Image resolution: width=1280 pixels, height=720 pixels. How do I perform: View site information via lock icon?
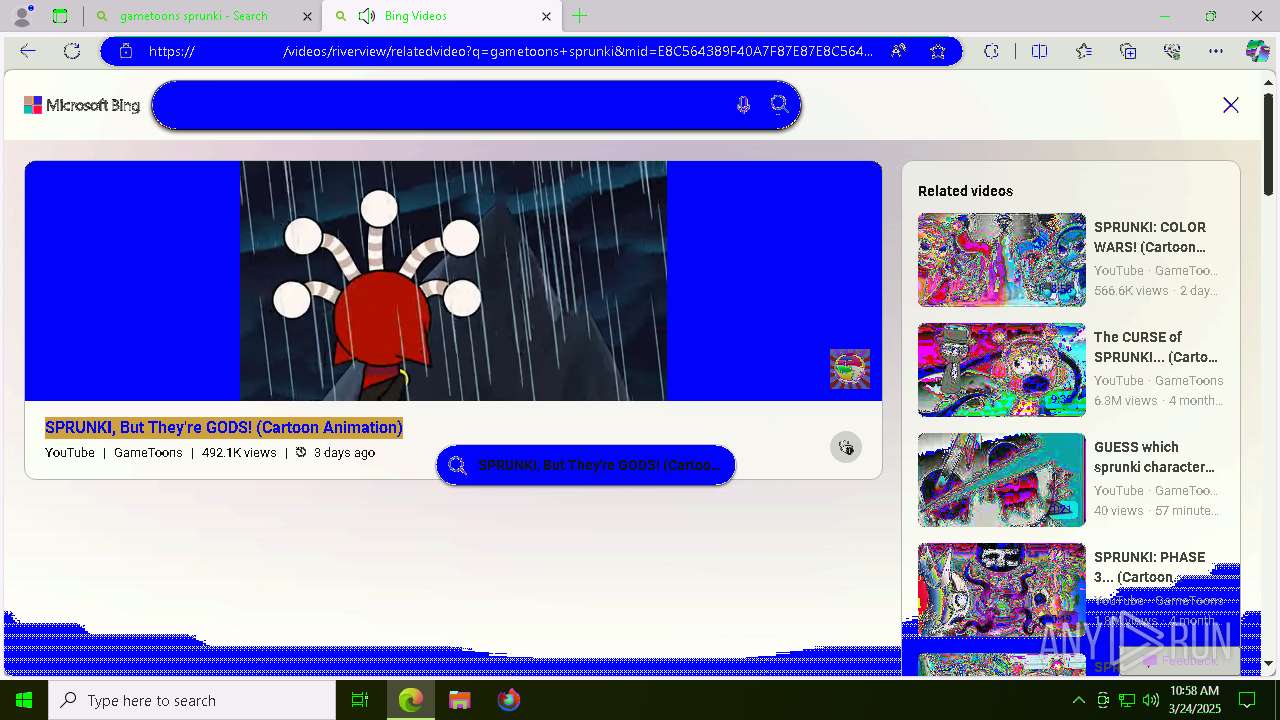126,51
